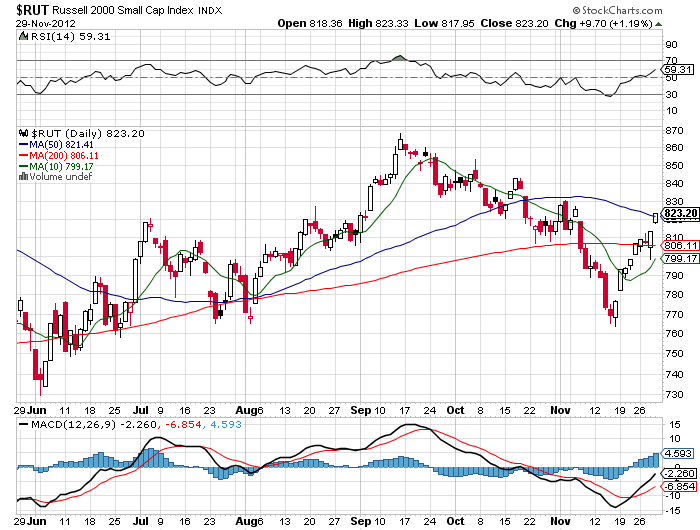
Task: Click the RSI 30 axis level label
Action: click(671, 94)
